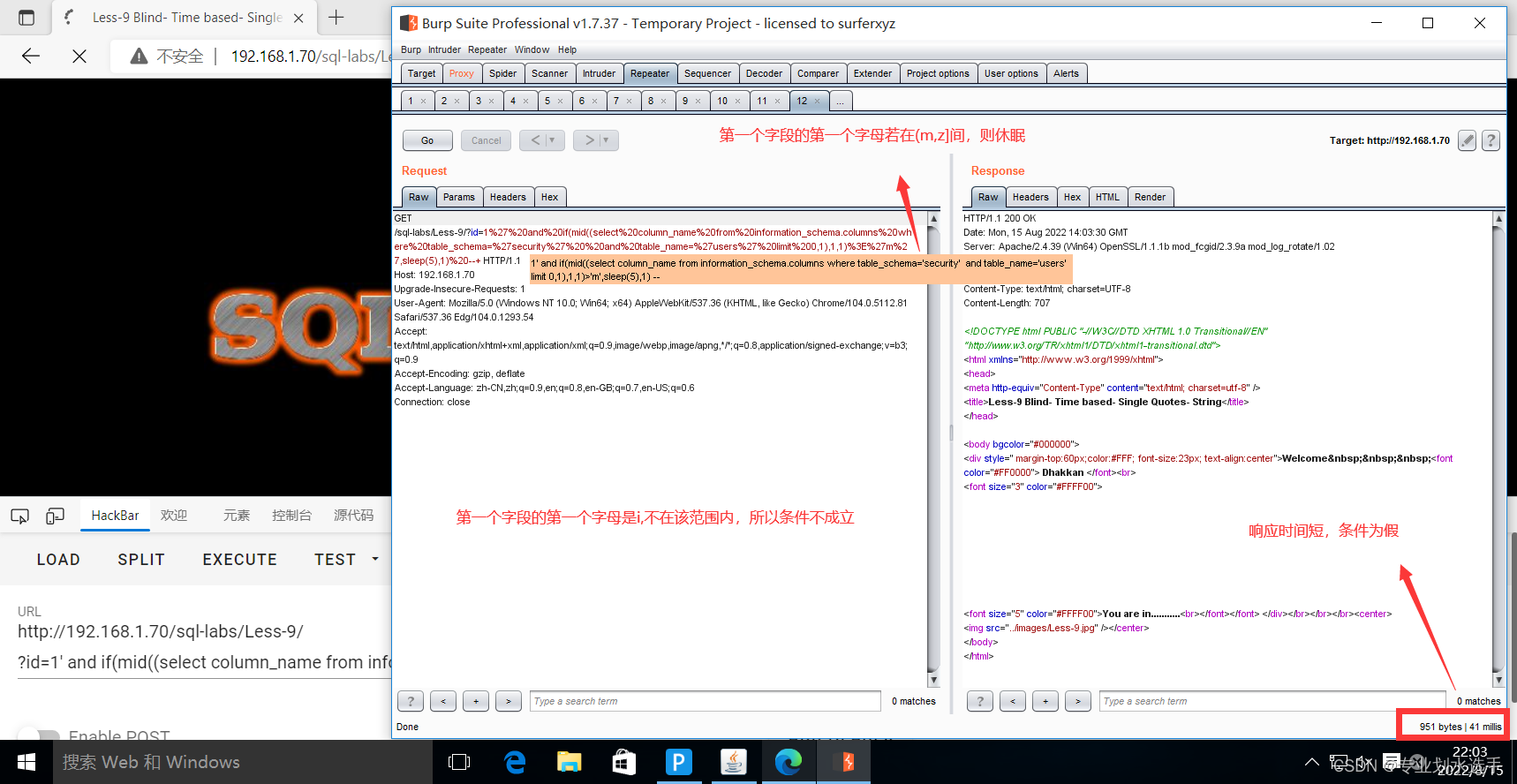Image resolution: width=1517 pixels, height=784 pixels.
Task: Switch request view to Params
Action: [x=458, y=197]
